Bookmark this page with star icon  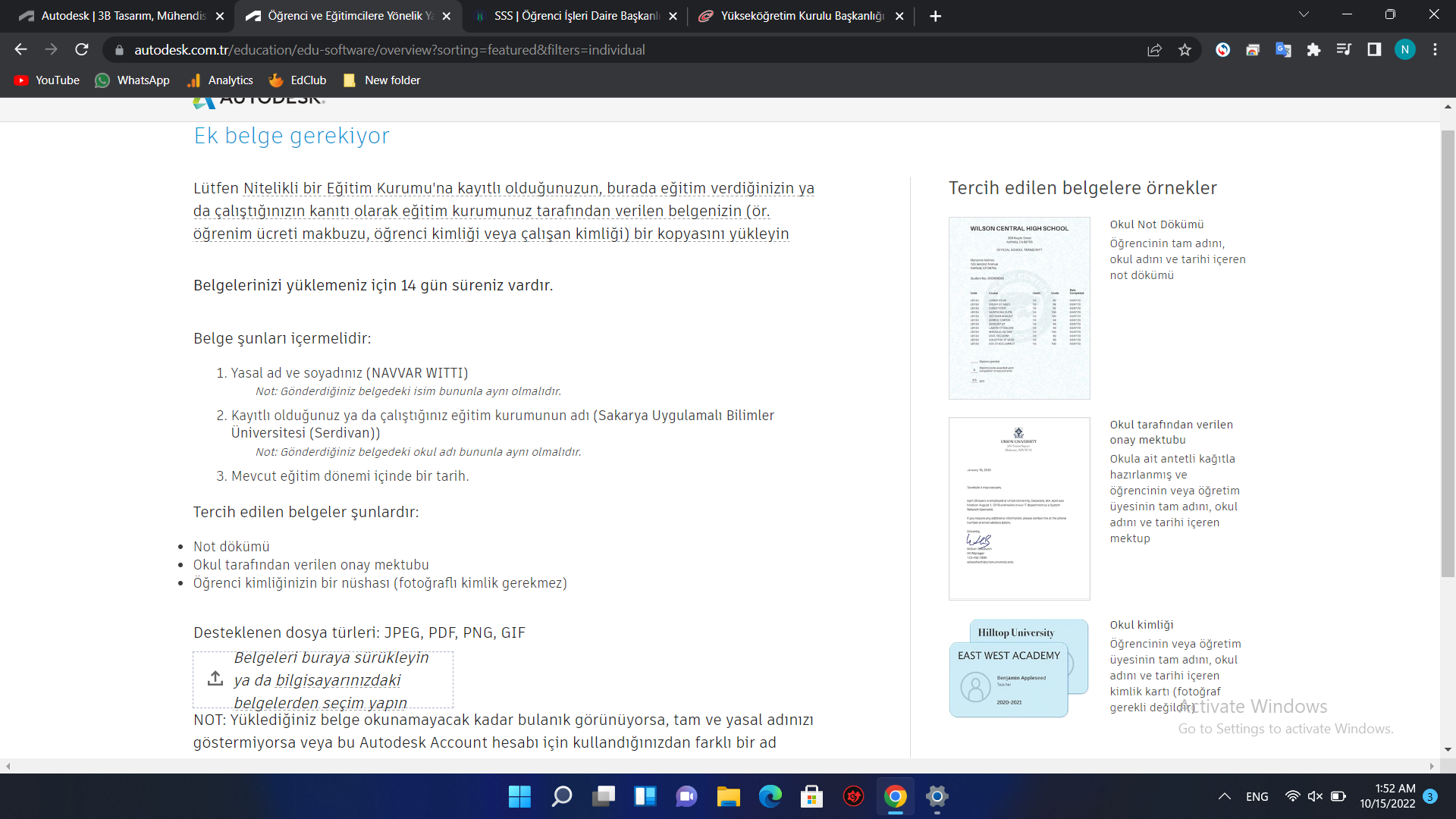[1185, 50]
